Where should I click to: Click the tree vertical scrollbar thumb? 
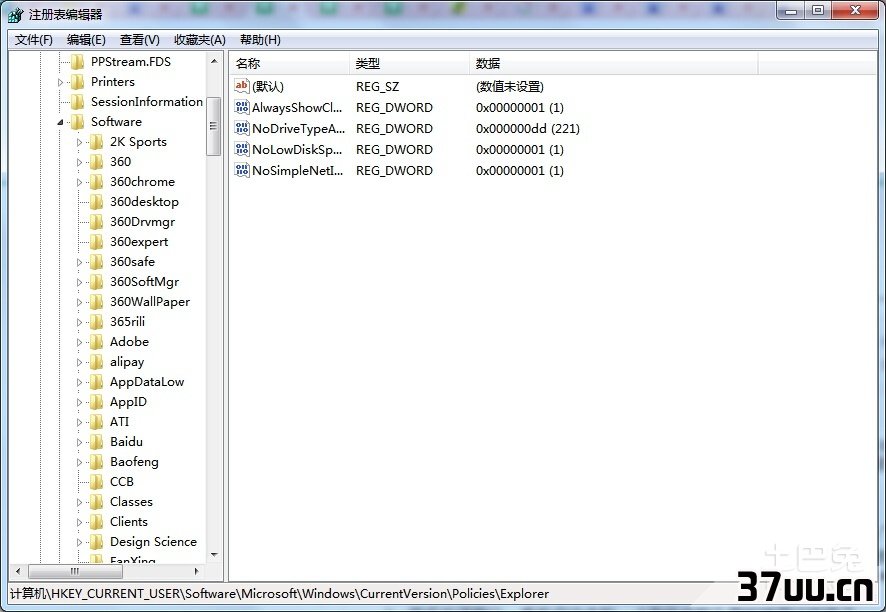(x=214, y=126)
